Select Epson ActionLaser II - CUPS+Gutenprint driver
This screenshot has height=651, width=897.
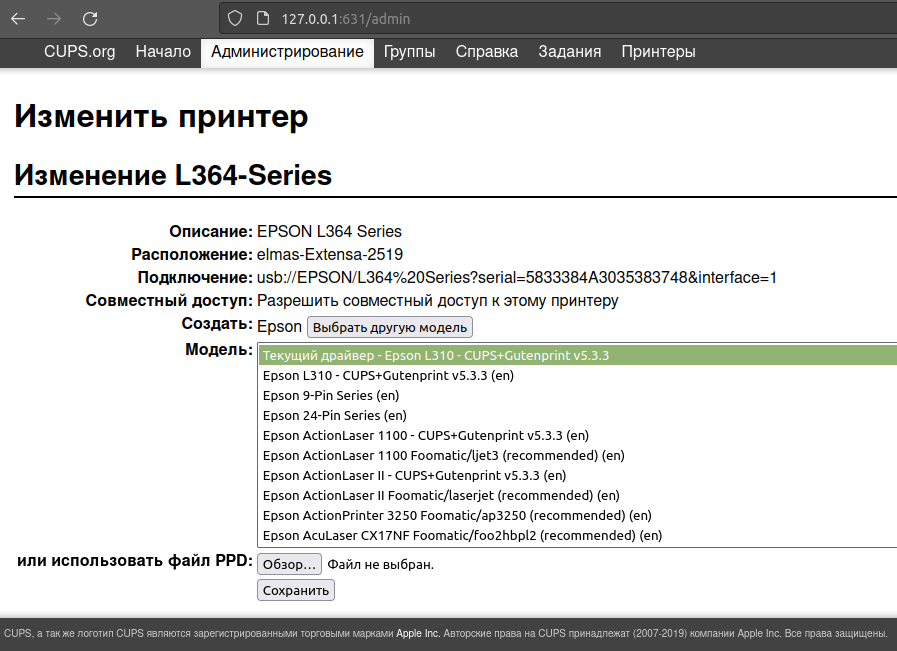point(578,475)
